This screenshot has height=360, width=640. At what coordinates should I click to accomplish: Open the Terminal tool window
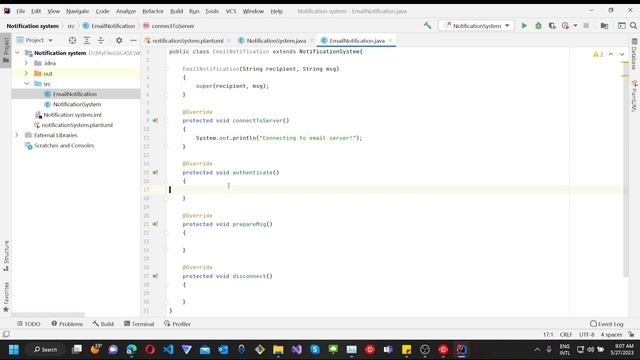click(x=139, y=324)
